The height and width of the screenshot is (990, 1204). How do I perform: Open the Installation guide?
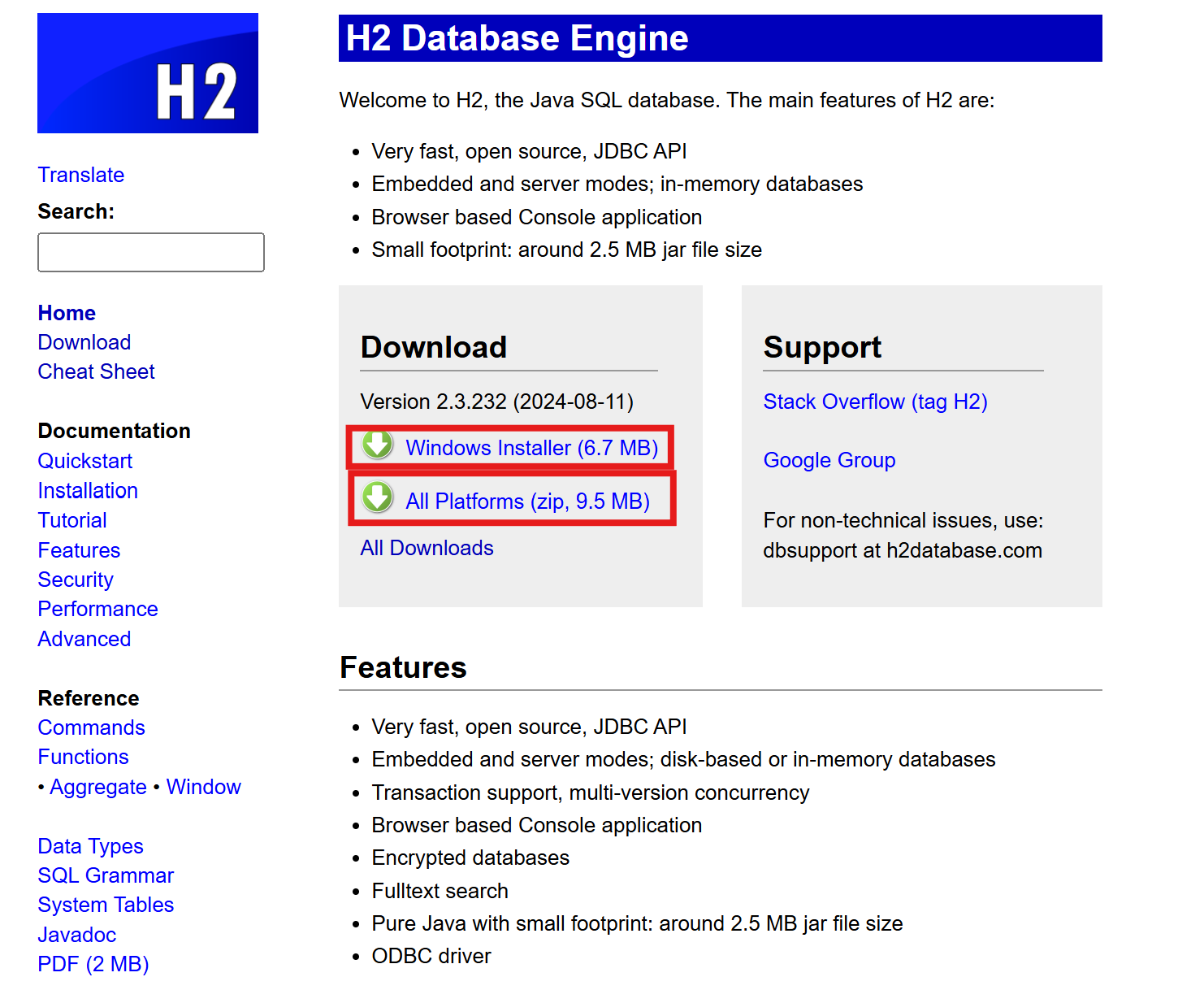[88, 491]
